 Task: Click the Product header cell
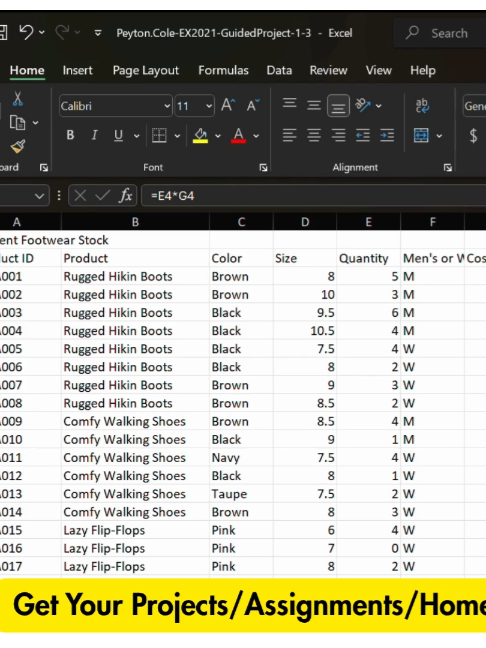pos(136,258)
